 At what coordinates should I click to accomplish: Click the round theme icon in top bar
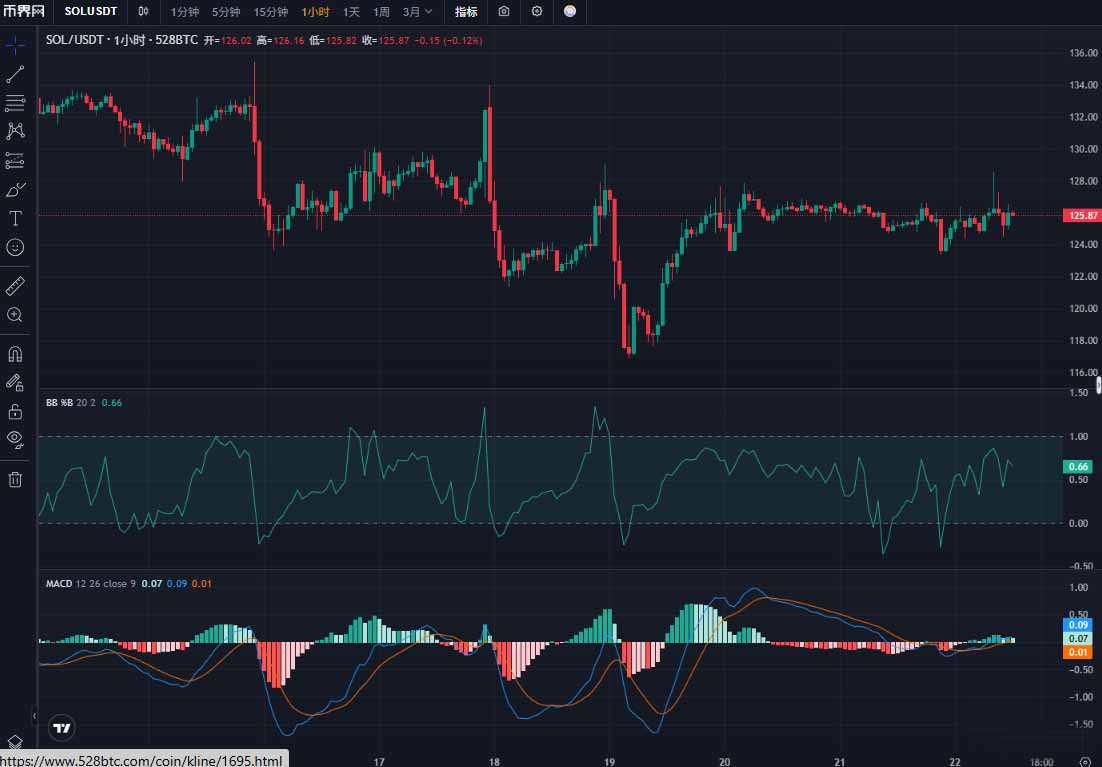pos(570,11)
